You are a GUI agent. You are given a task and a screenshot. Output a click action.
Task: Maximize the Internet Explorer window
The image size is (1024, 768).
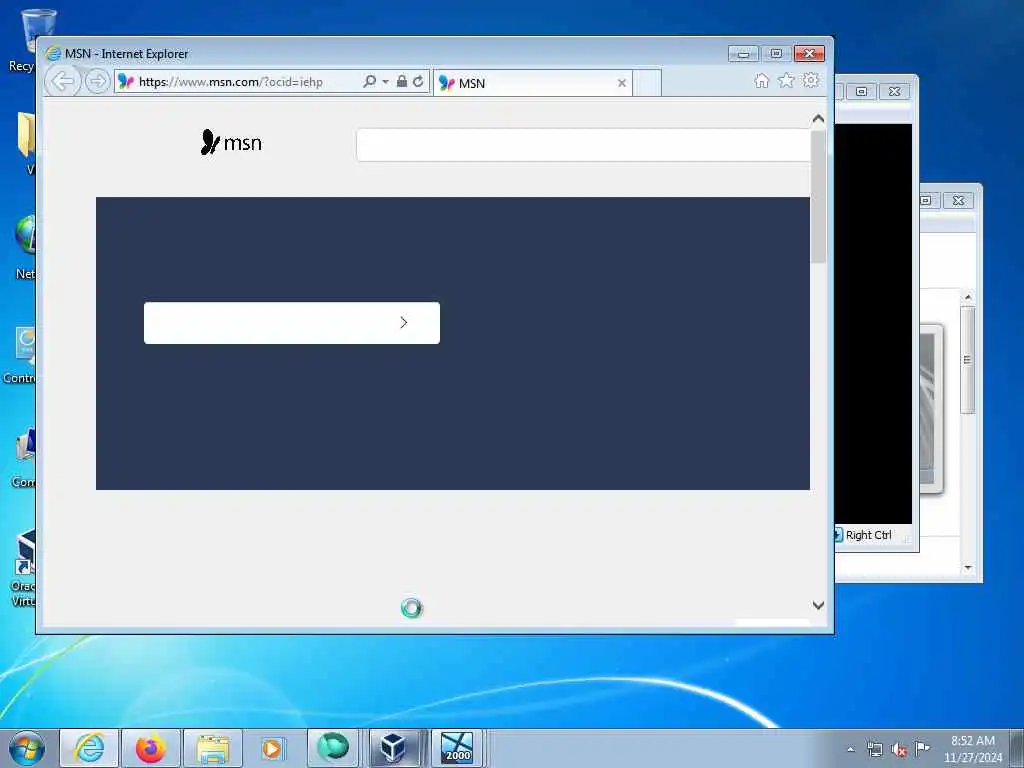pyautogui.click(x=776, y=54)
